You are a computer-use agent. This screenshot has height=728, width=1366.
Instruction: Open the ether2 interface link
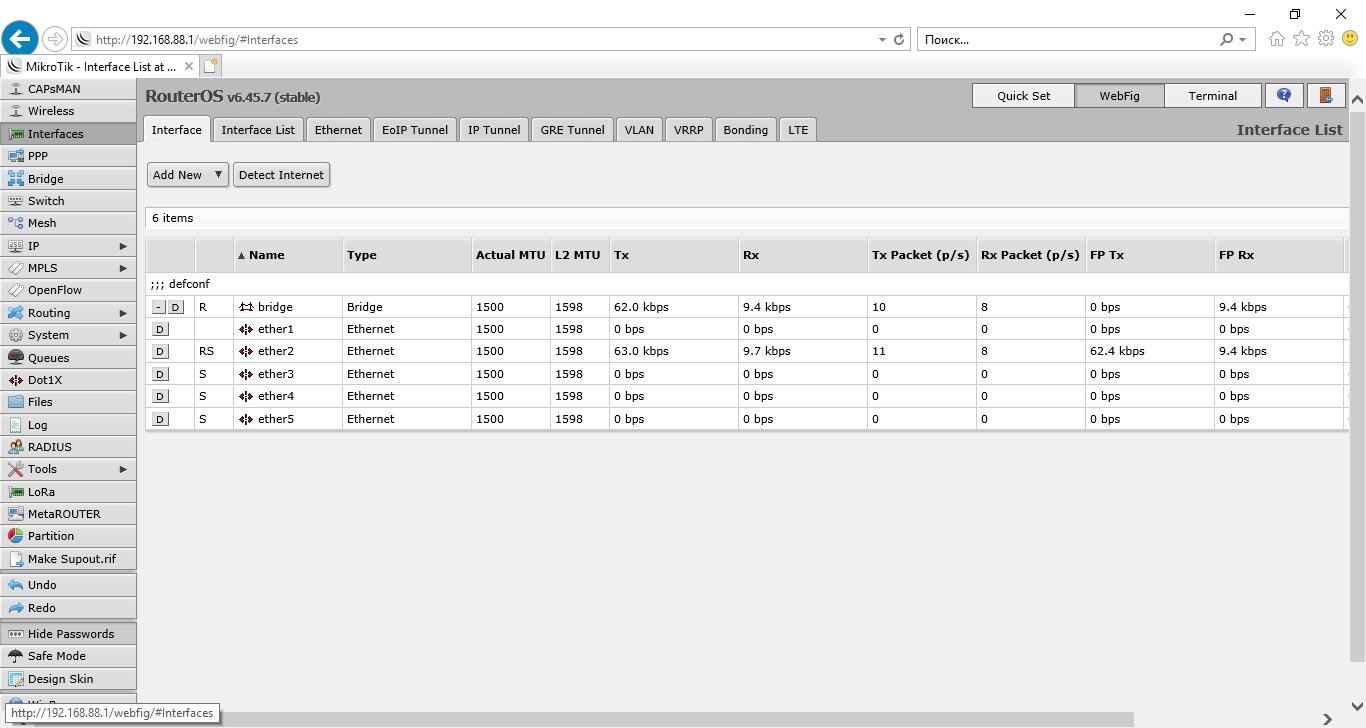click(x=276, y=351)
